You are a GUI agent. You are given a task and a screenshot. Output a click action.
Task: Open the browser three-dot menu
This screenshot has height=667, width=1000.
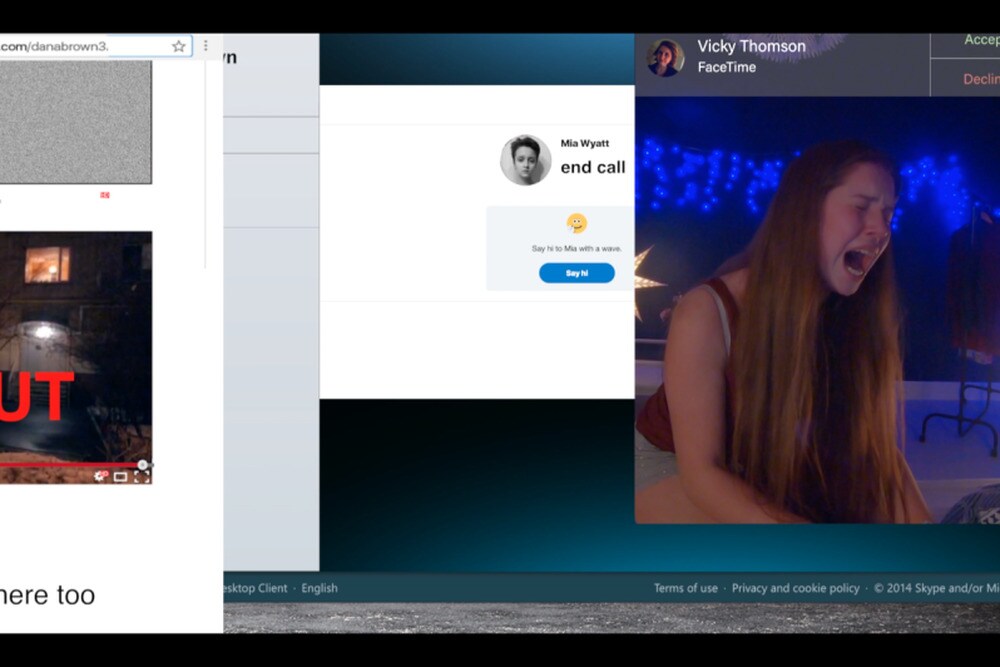pos(206,46)
